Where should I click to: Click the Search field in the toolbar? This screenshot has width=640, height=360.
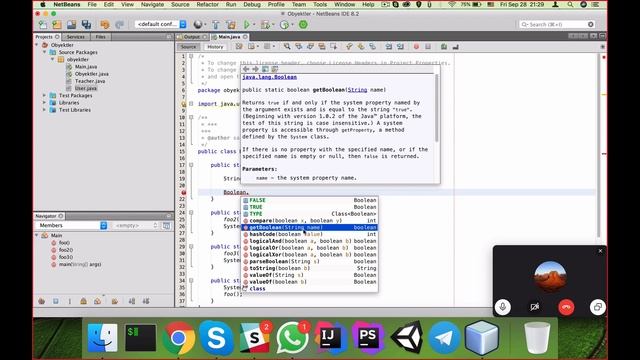(557, 24)
